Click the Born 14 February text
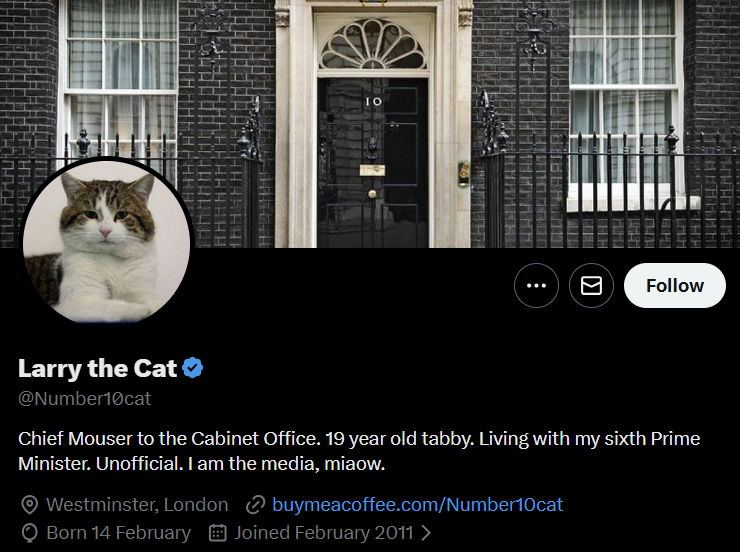 pos(118,533)
